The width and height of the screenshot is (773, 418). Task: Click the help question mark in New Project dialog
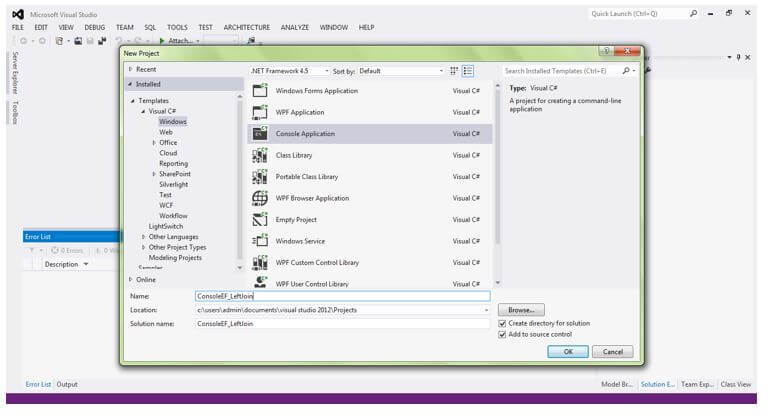606,51
